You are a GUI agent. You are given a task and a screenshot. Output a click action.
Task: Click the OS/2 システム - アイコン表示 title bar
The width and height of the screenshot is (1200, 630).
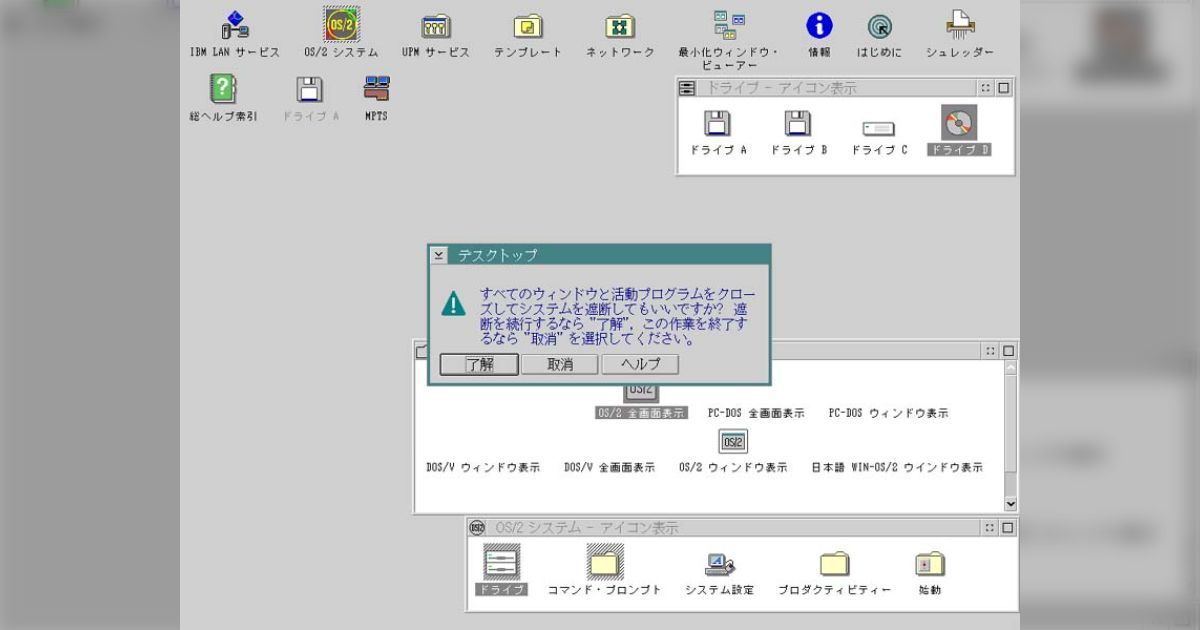tap(732, 527)
